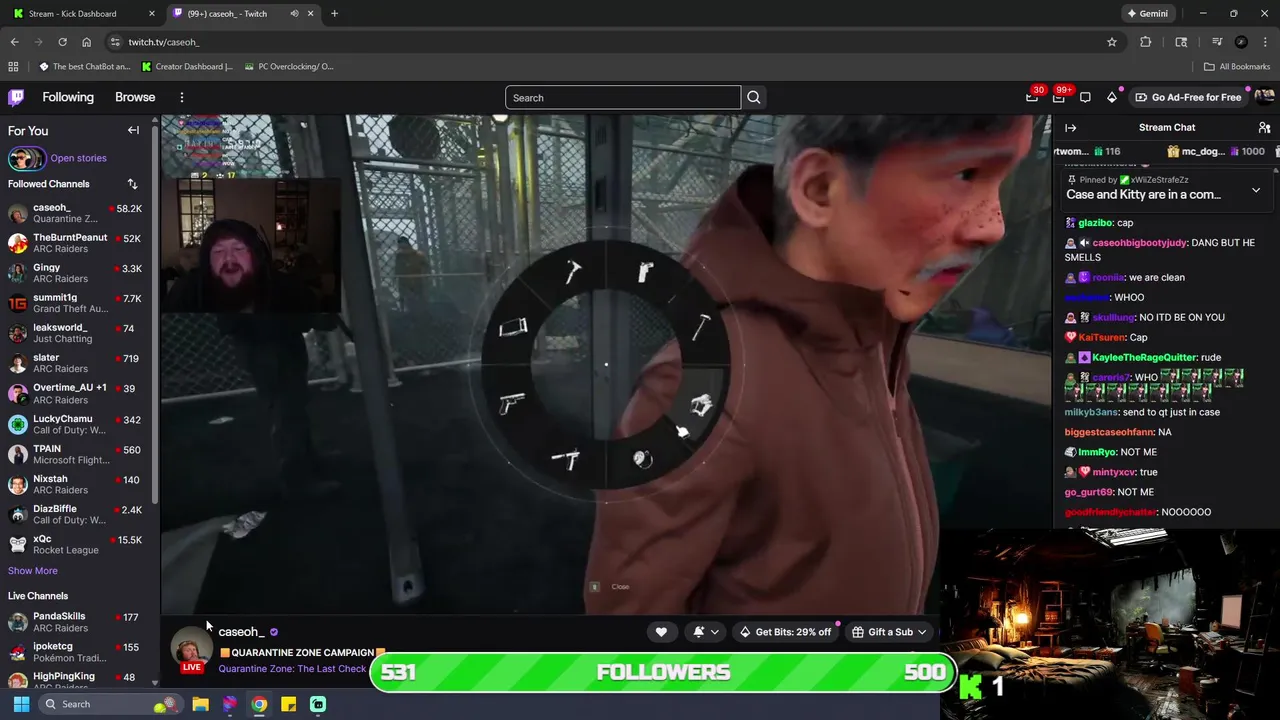Open Sticky Notes from taskbar
This screenshot has width=1280, height=720.
288,704
